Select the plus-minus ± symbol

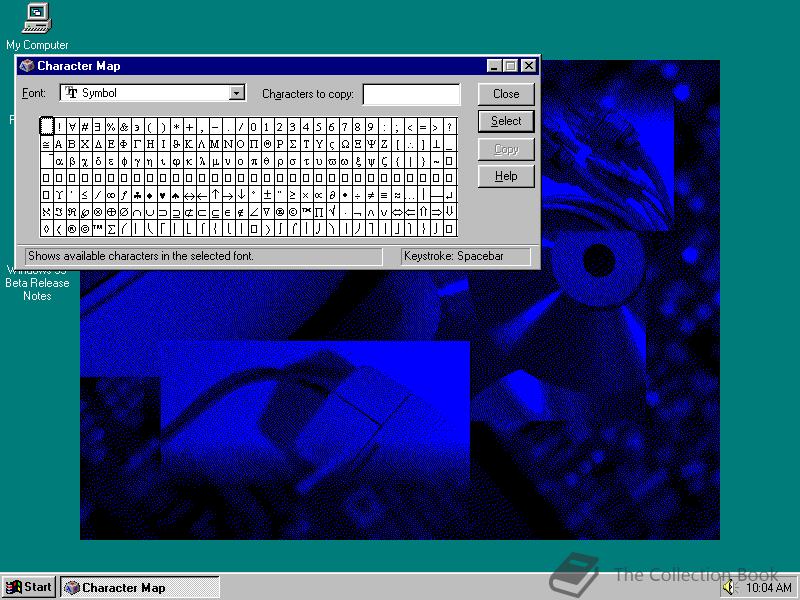pyautogui.click(x=267, y=194)
